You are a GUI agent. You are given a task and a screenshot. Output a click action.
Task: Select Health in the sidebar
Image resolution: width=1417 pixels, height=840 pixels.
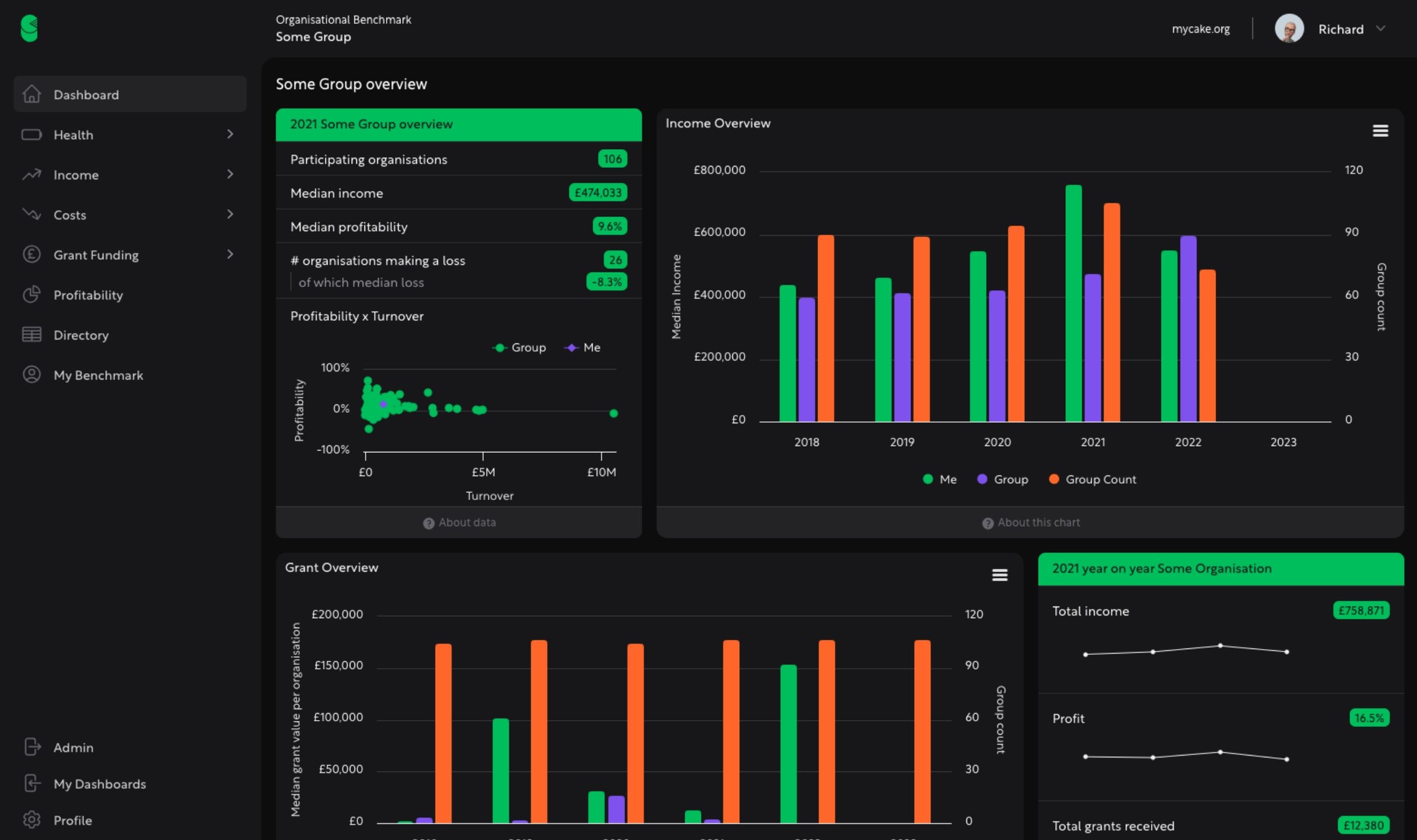[130, 135]
